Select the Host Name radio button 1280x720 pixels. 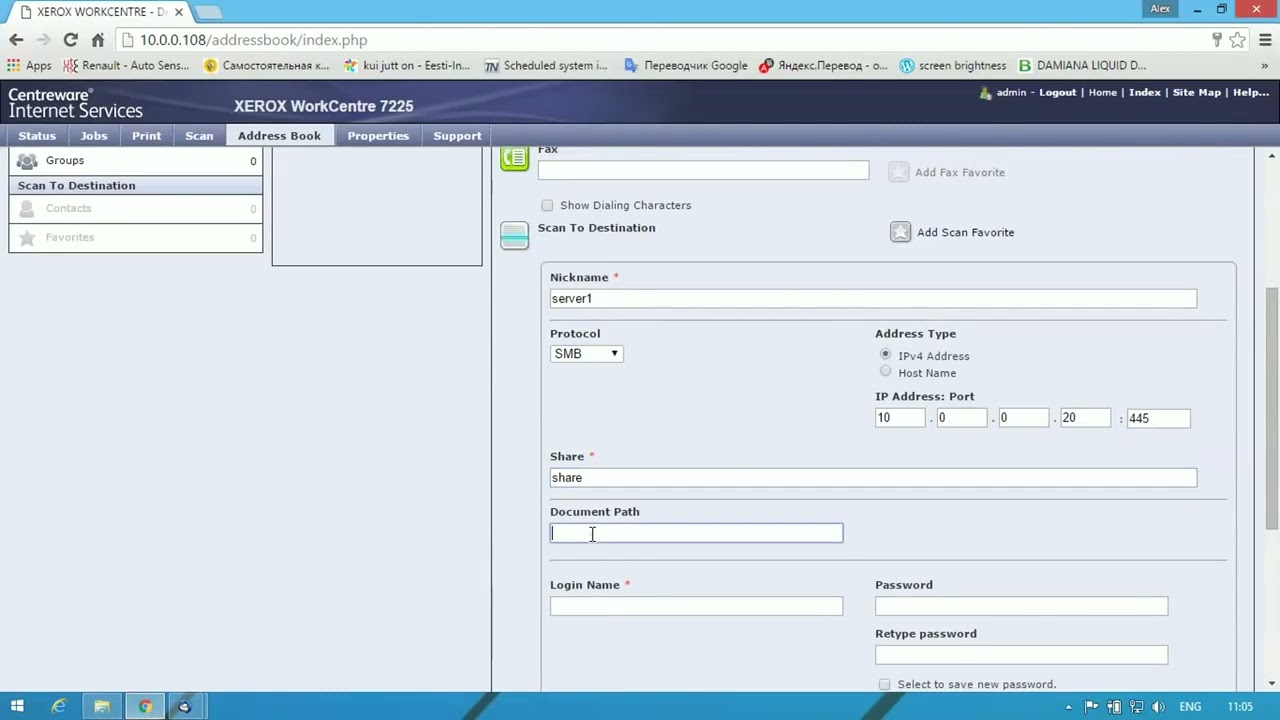tap(885, 371)
